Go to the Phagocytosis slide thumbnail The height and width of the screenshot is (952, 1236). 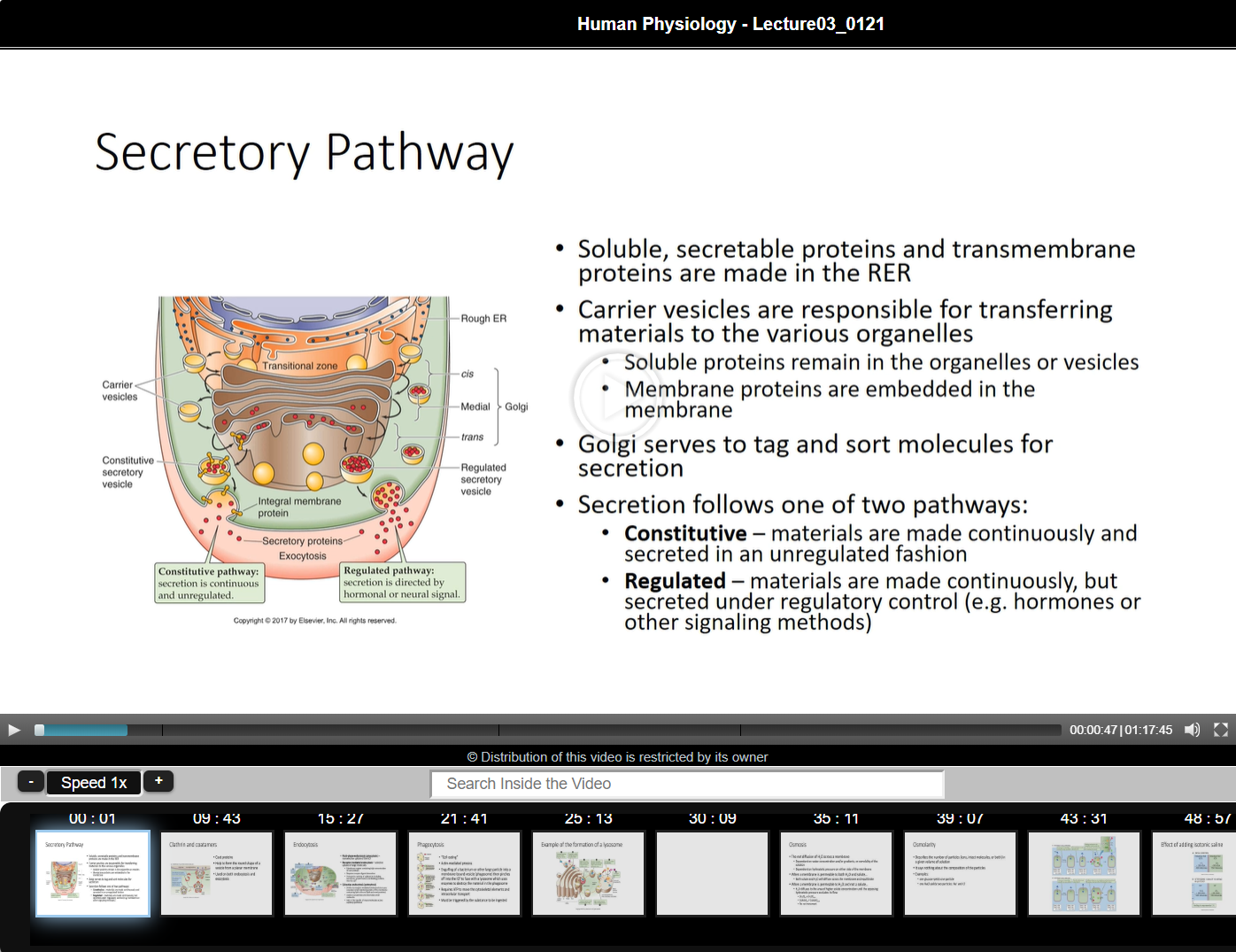[x=465, y=873]
